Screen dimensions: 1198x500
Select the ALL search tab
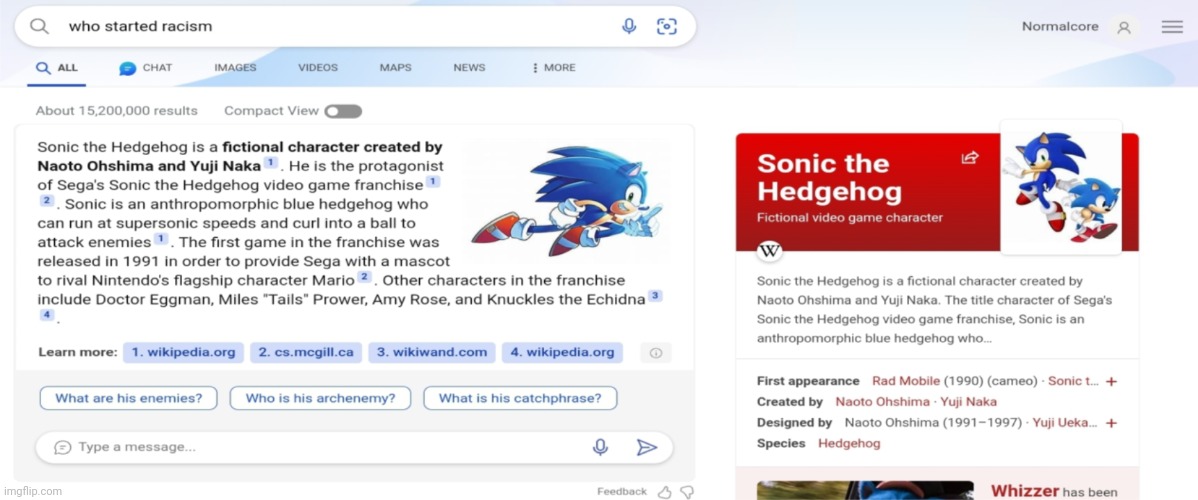[x=57, y=67]
